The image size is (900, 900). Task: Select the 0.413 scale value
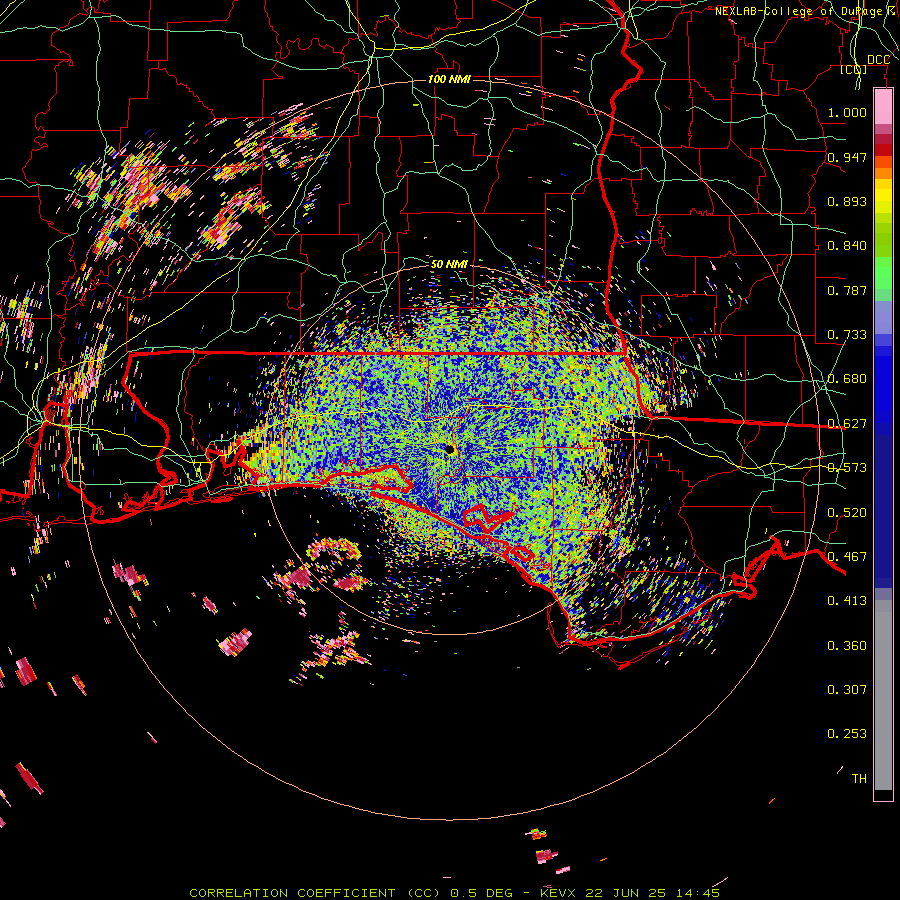tap(847, 601)
